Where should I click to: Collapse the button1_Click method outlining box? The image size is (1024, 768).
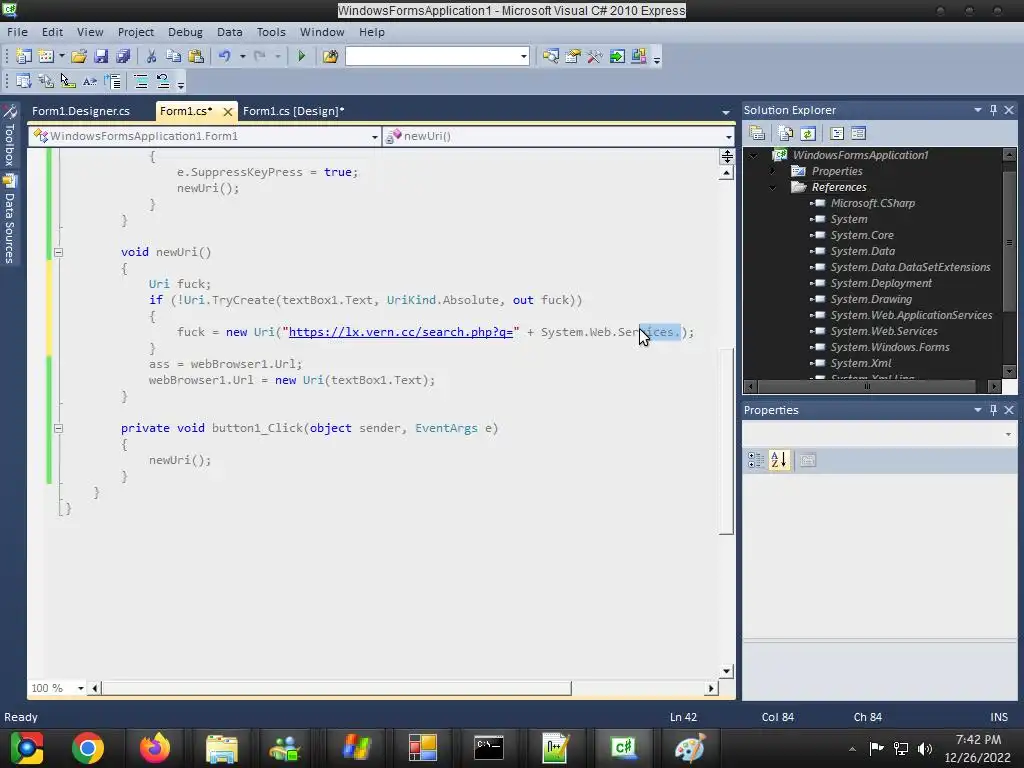tap(58, 428)
